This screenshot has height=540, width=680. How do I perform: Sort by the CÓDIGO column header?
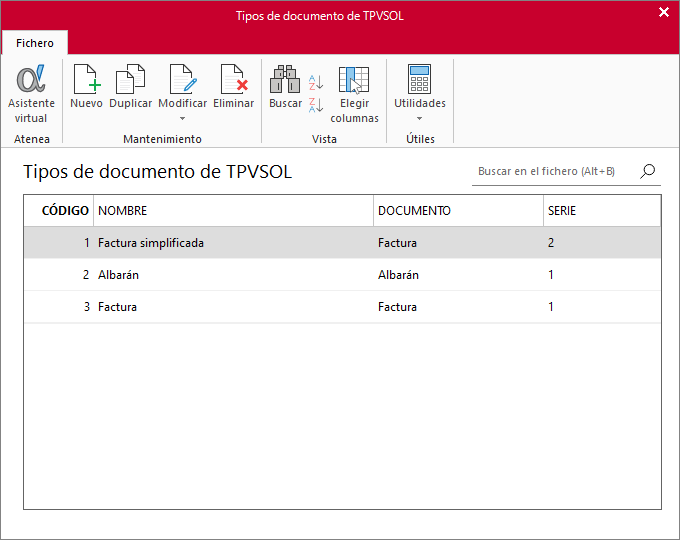(59, 211)
